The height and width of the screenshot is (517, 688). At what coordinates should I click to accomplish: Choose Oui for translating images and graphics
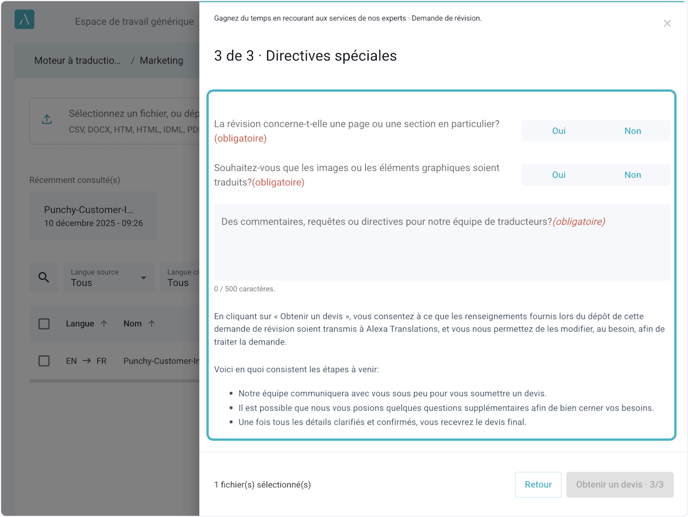(558, 175)
